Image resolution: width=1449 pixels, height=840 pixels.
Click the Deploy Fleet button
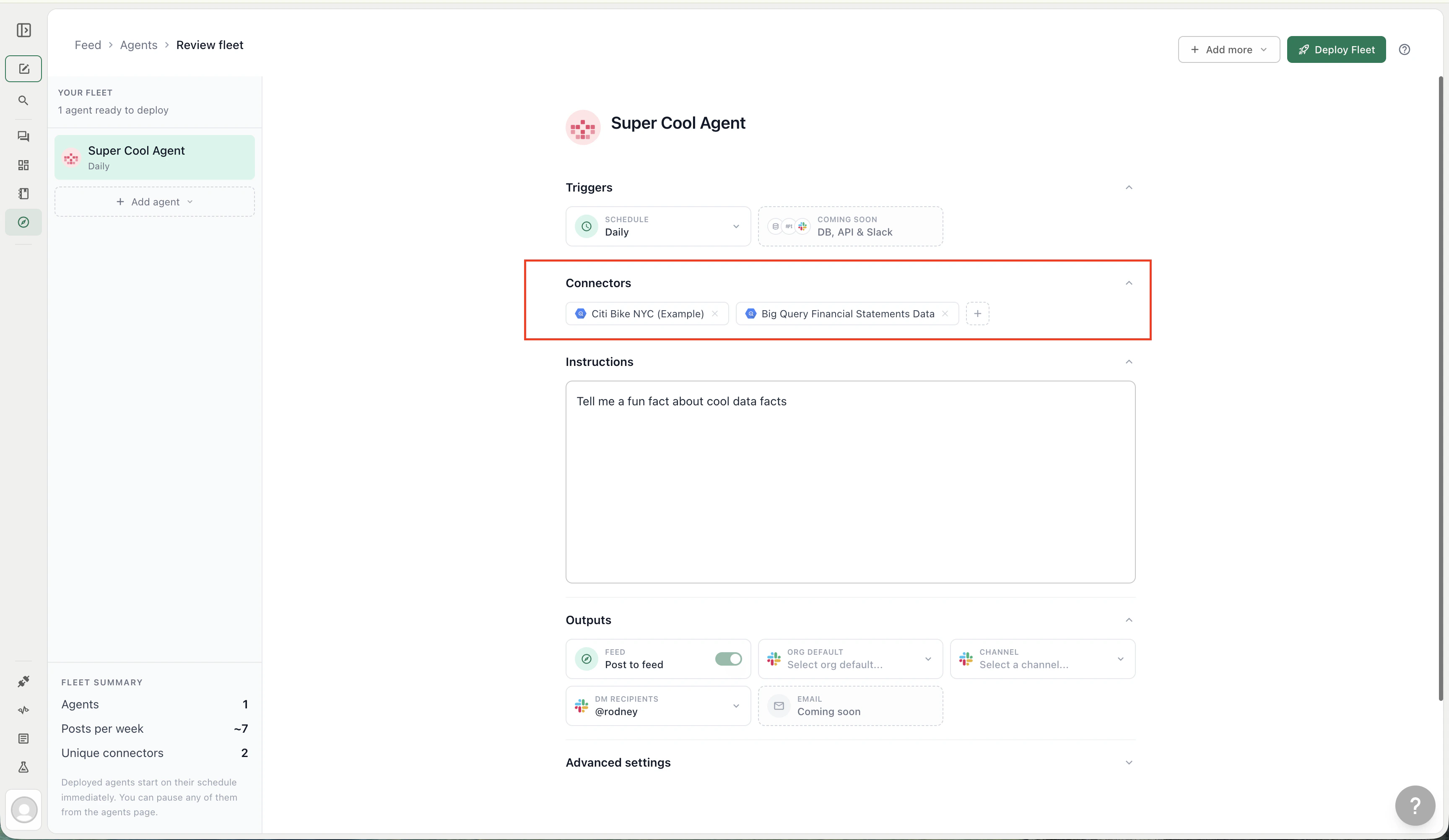click(x=1336, y=49)
